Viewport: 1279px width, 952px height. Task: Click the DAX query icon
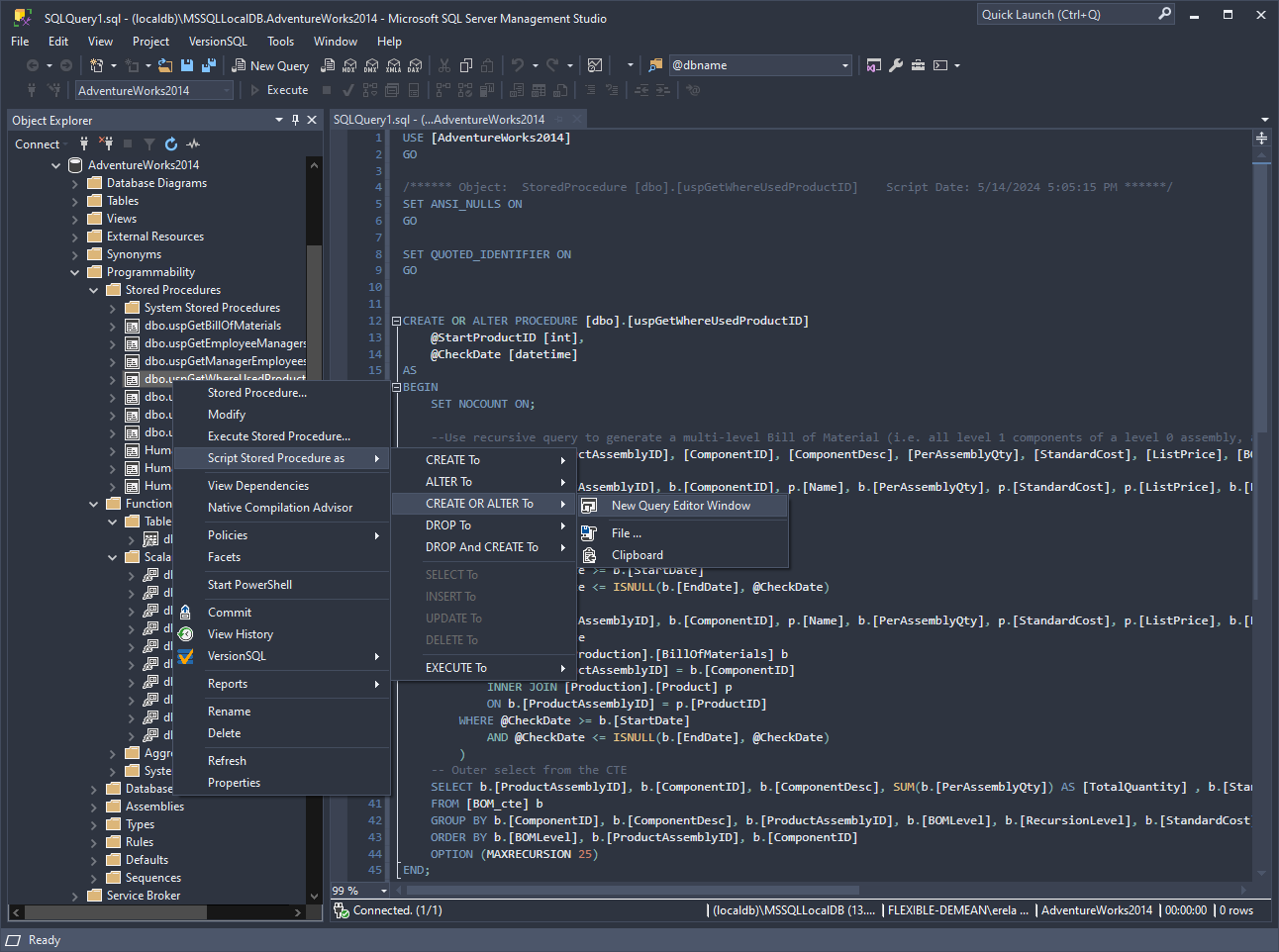[x=415, y=65]
